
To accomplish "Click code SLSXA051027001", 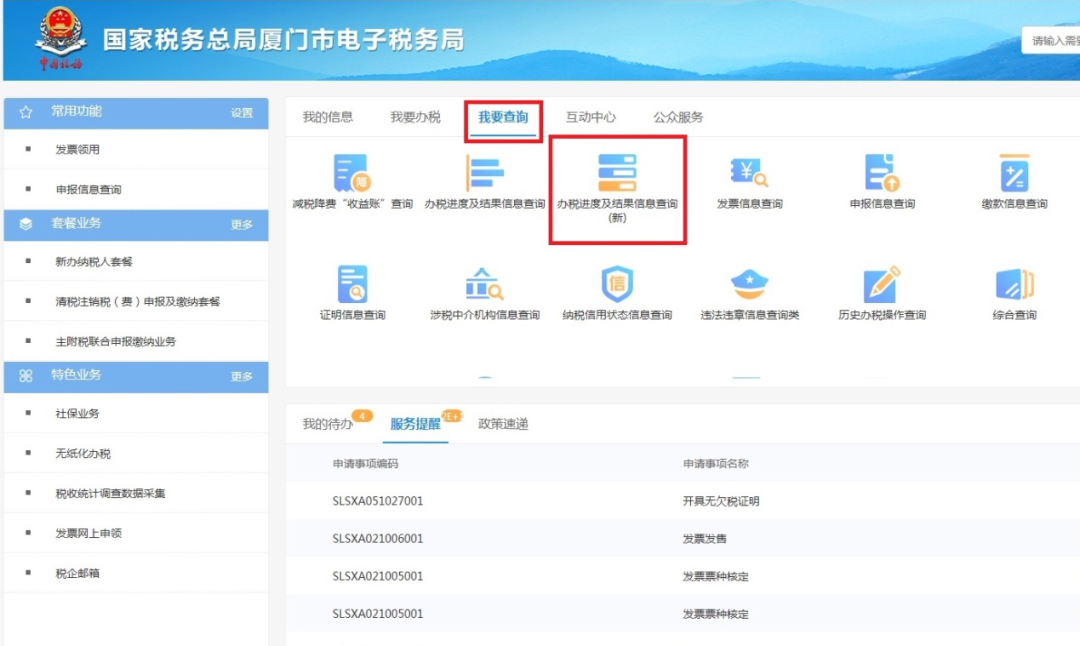I will [x=377, y=501].
